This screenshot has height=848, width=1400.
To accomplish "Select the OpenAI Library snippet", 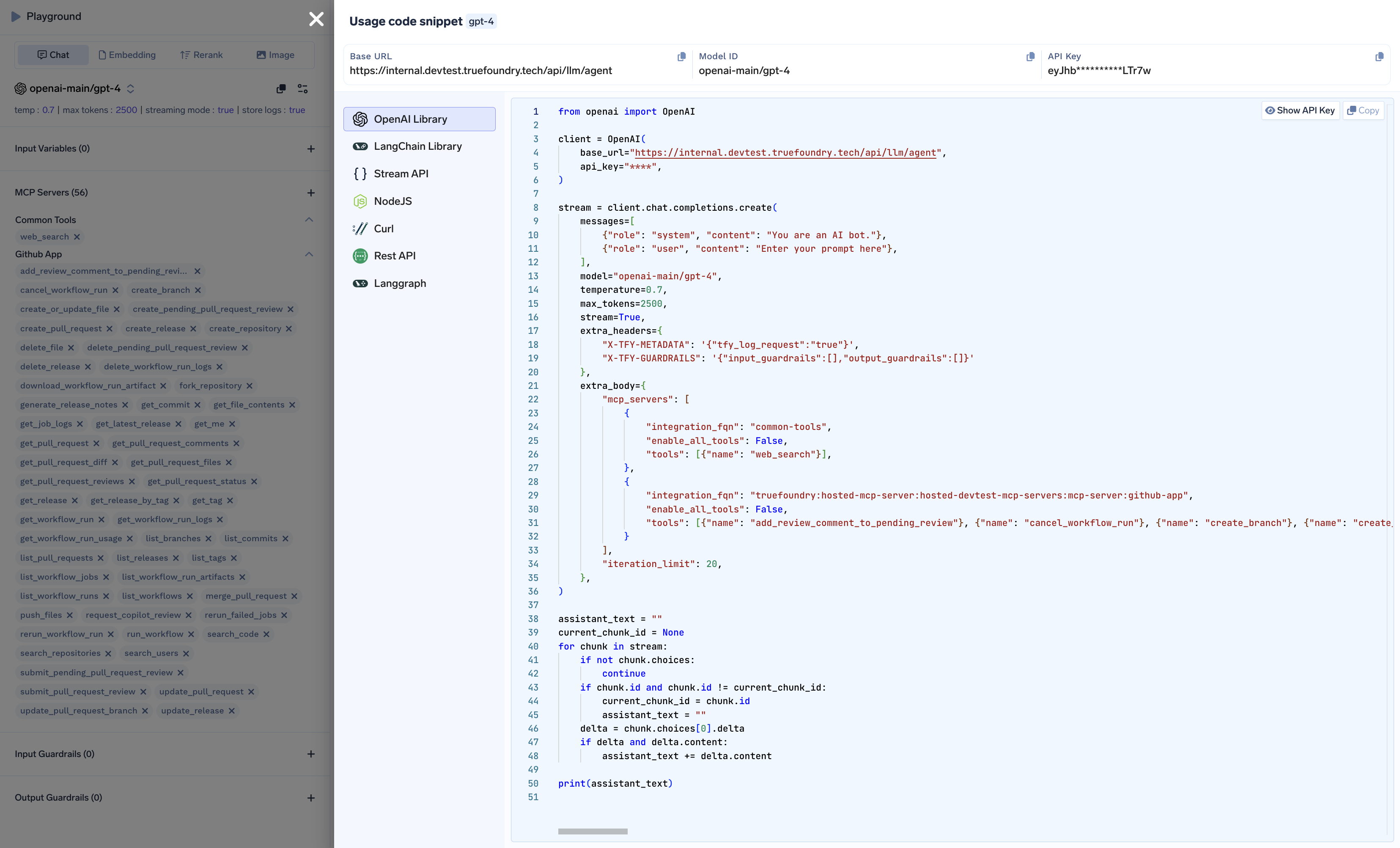I will tap(419, 119).
